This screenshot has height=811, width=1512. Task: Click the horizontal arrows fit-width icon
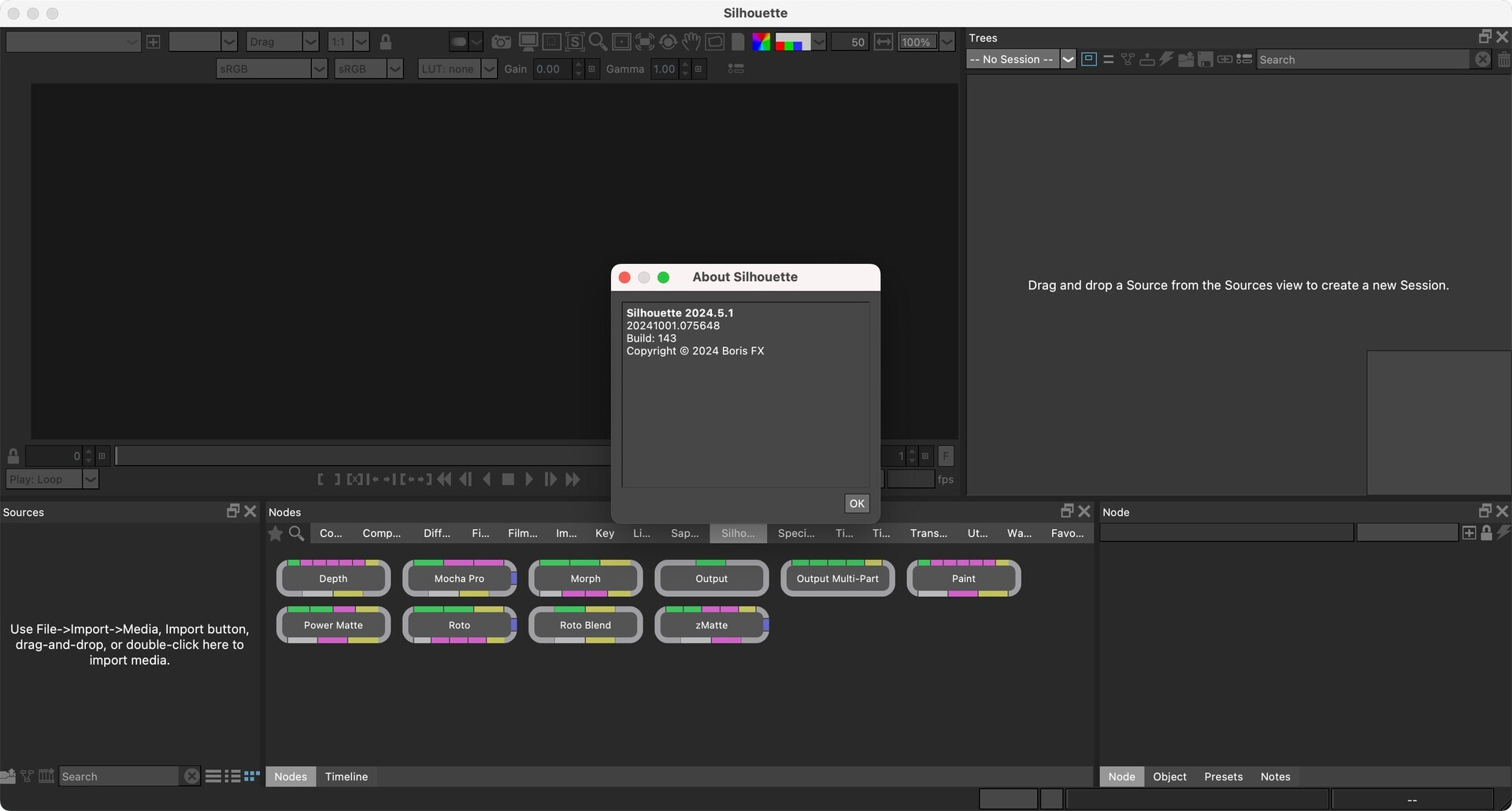click(x=884, y=42)
